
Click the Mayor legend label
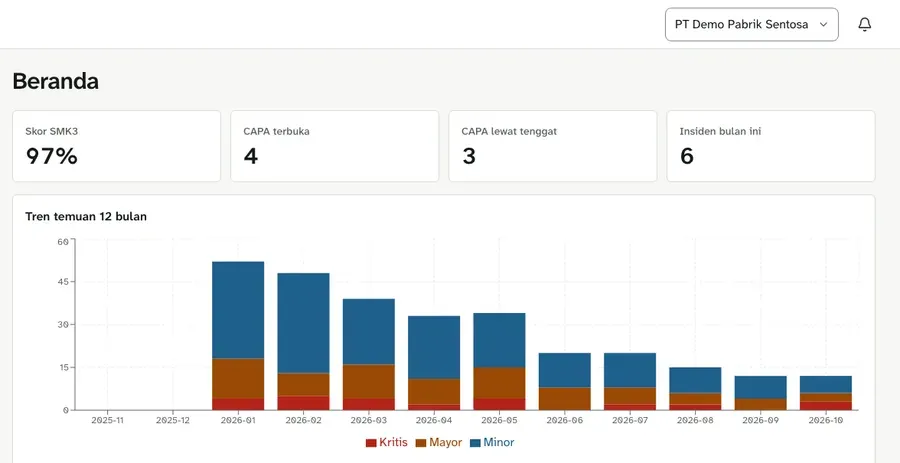(445, 443)
